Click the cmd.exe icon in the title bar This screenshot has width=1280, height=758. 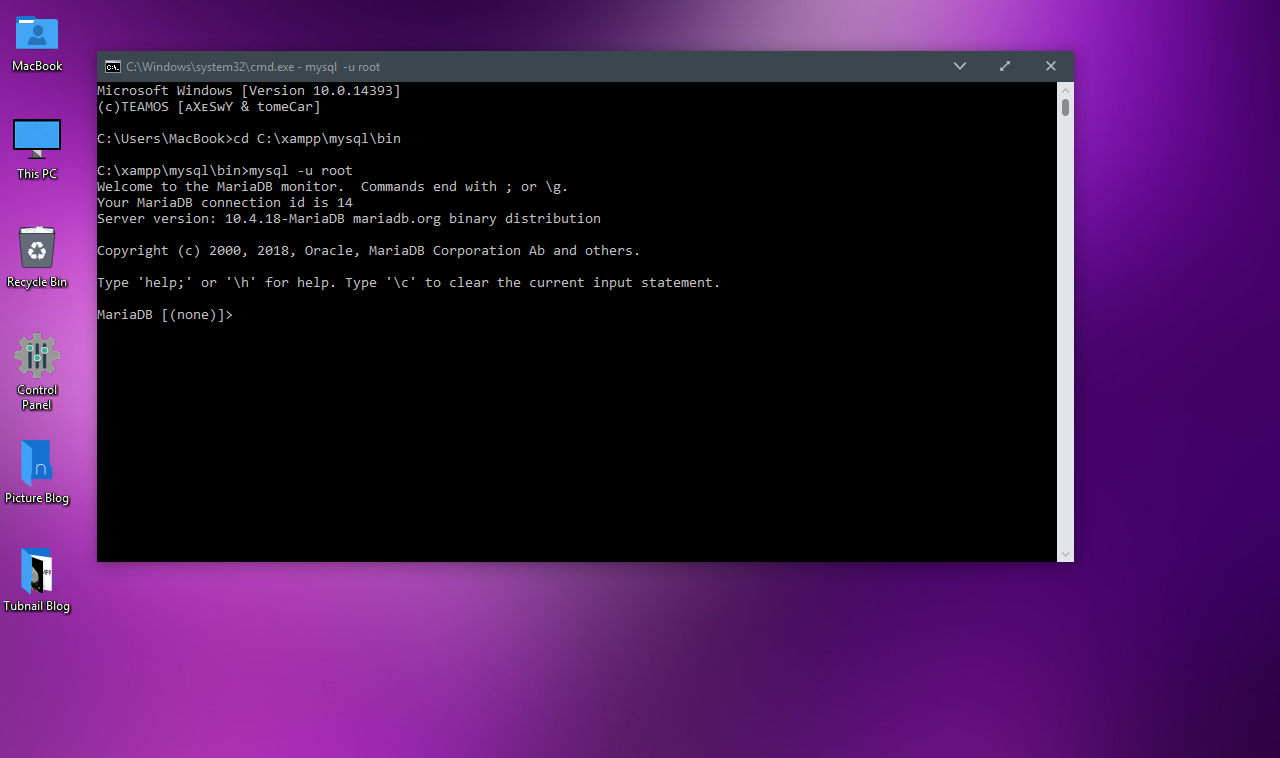click(x=112, y=66)
